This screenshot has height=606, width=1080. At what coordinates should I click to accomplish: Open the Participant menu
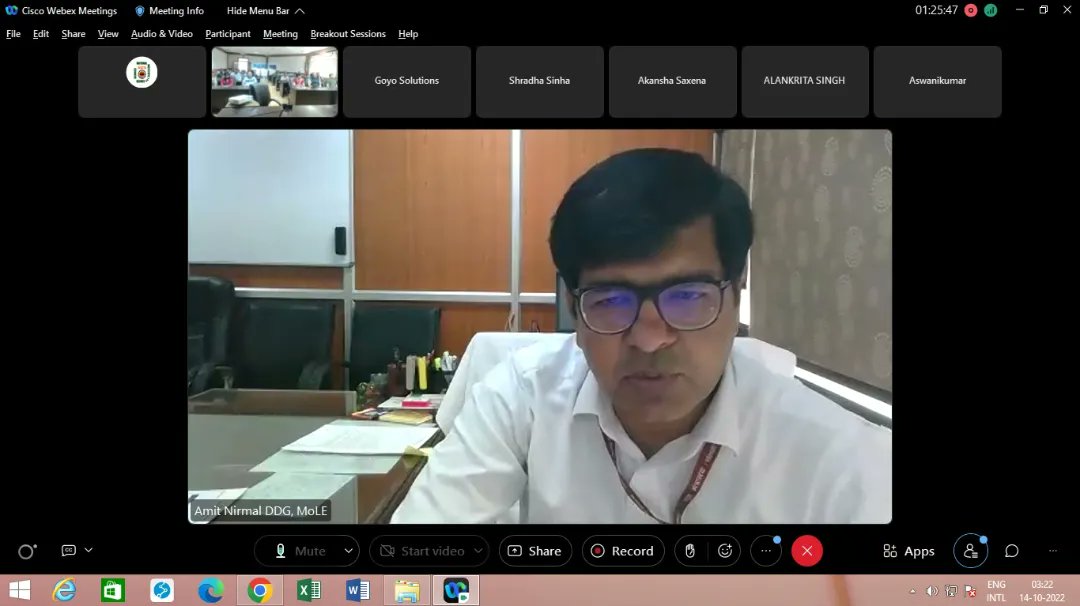[228, 34]
